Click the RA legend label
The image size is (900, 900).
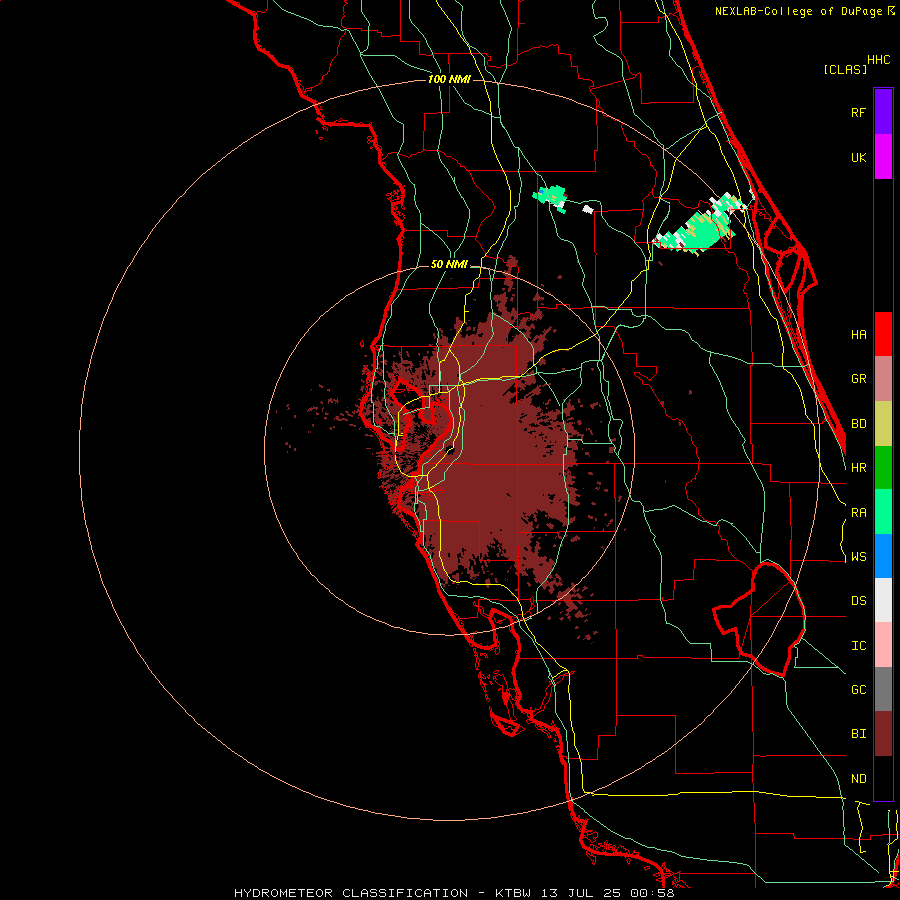[858, 513]
